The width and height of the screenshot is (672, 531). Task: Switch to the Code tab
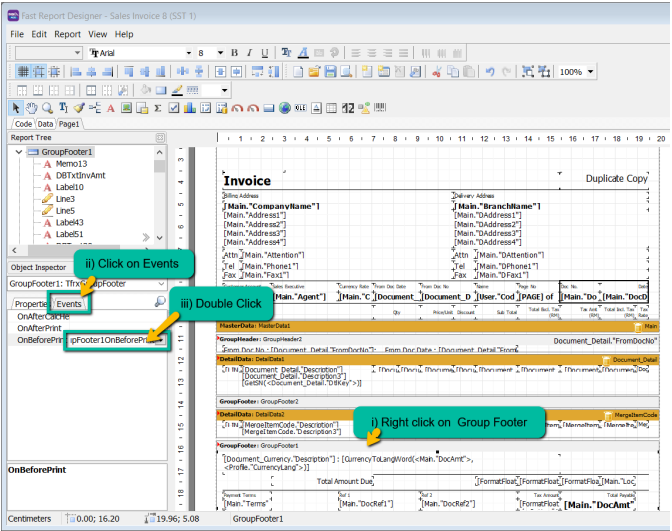[22, 124]
